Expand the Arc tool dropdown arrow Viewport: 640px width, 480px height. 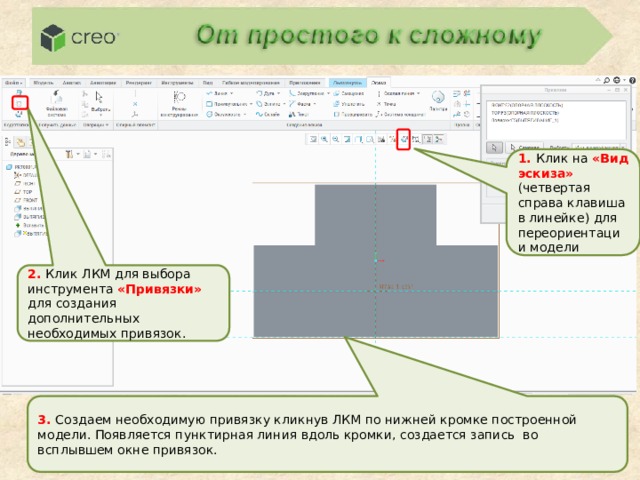click(278, 93)
